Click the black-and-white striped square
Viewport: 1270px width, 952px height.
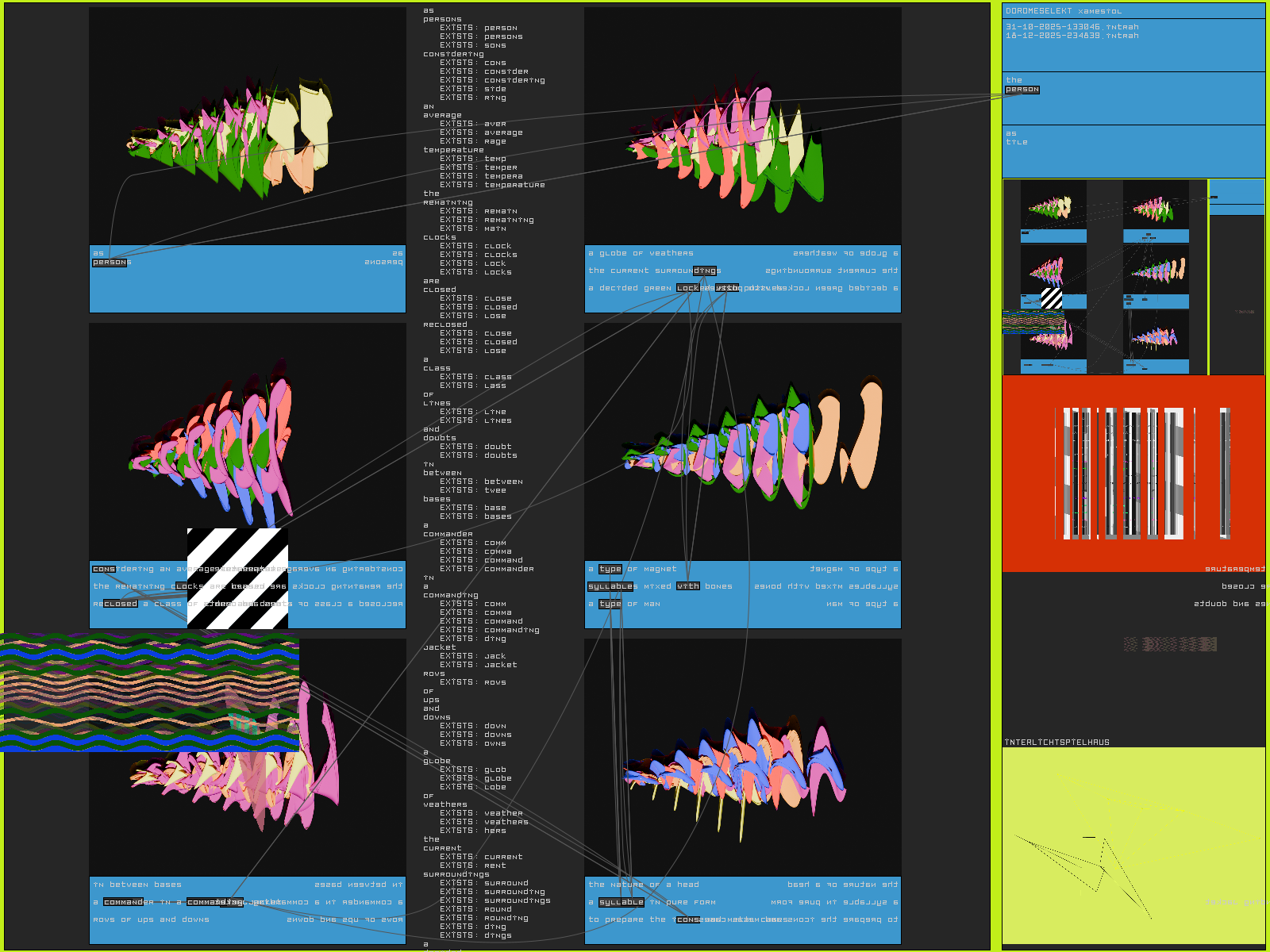coord(237,578)
